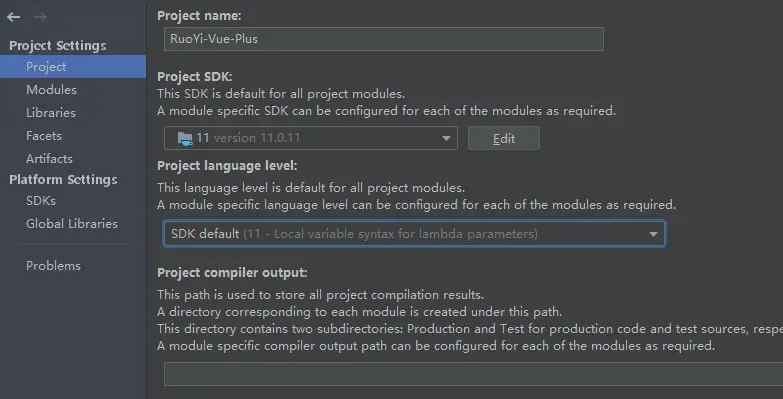Image resolution: width=783 pixels, height=399 pixels.
Task: Click text 'This language level is default for all project modules.'
Action: coord(311,188)
